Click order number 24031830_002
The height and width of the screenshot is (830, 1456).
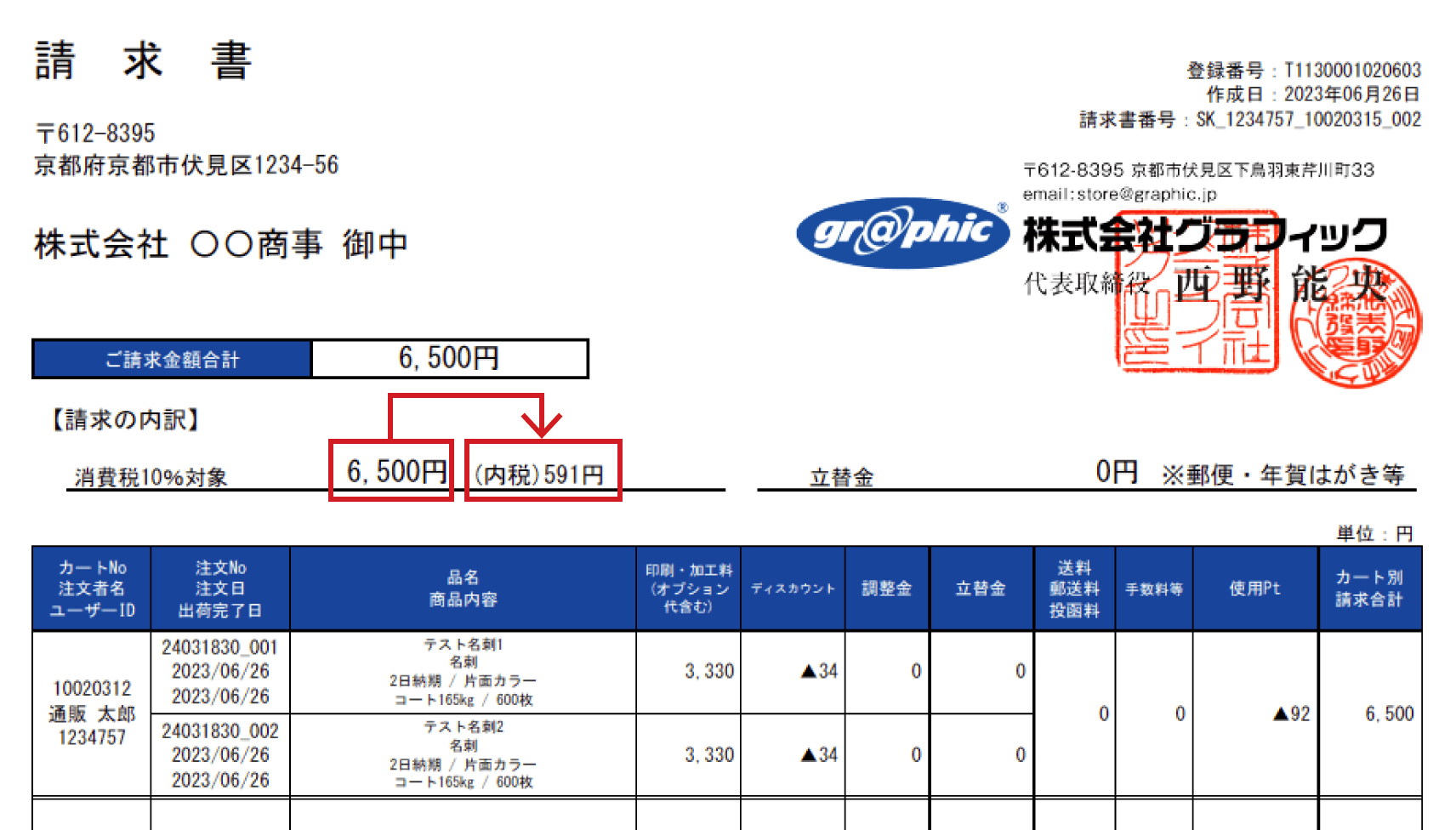point(220,731)
